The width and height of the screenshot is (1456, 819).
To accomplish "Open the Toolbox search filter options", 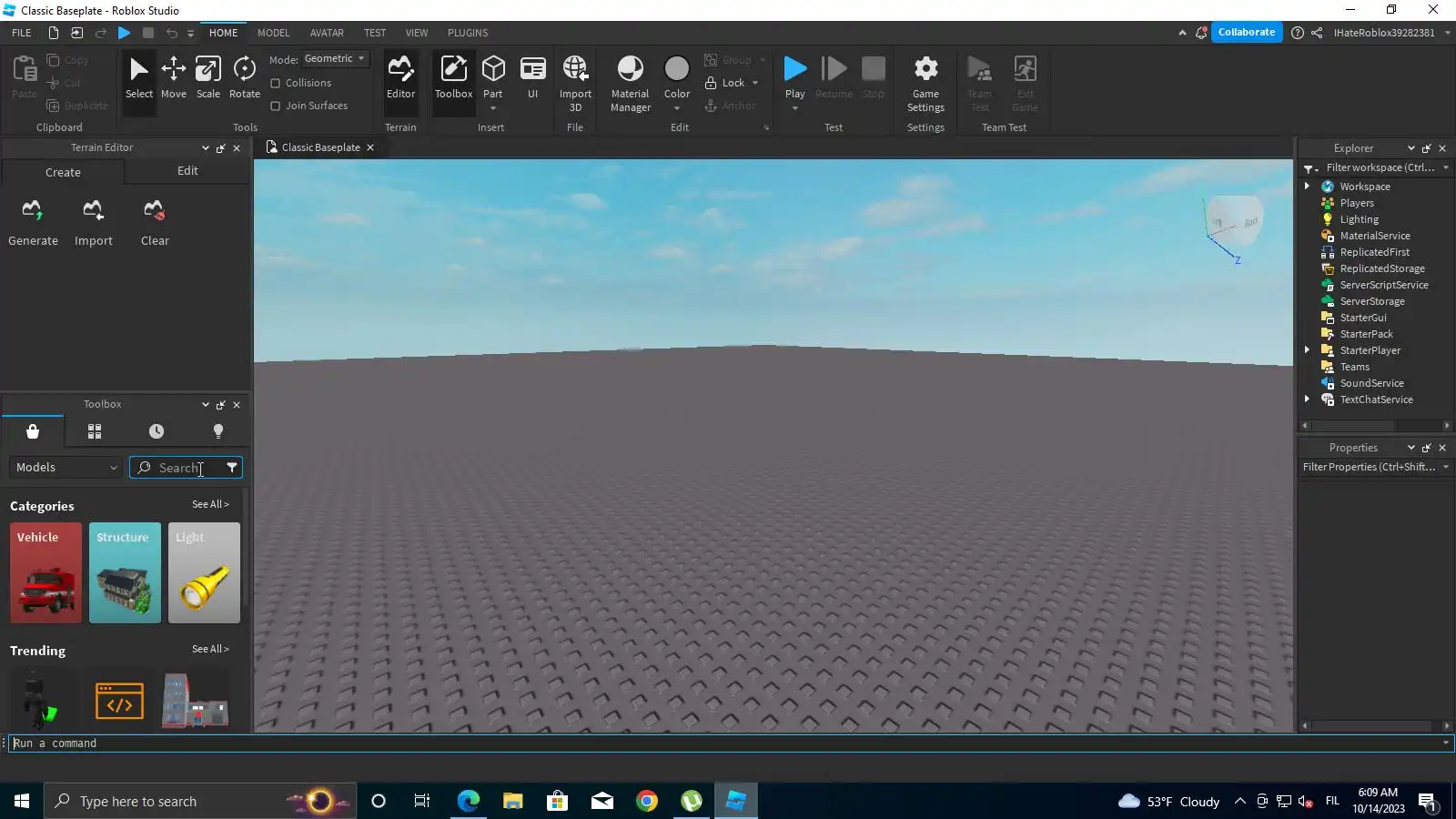I will coord(232,468).
